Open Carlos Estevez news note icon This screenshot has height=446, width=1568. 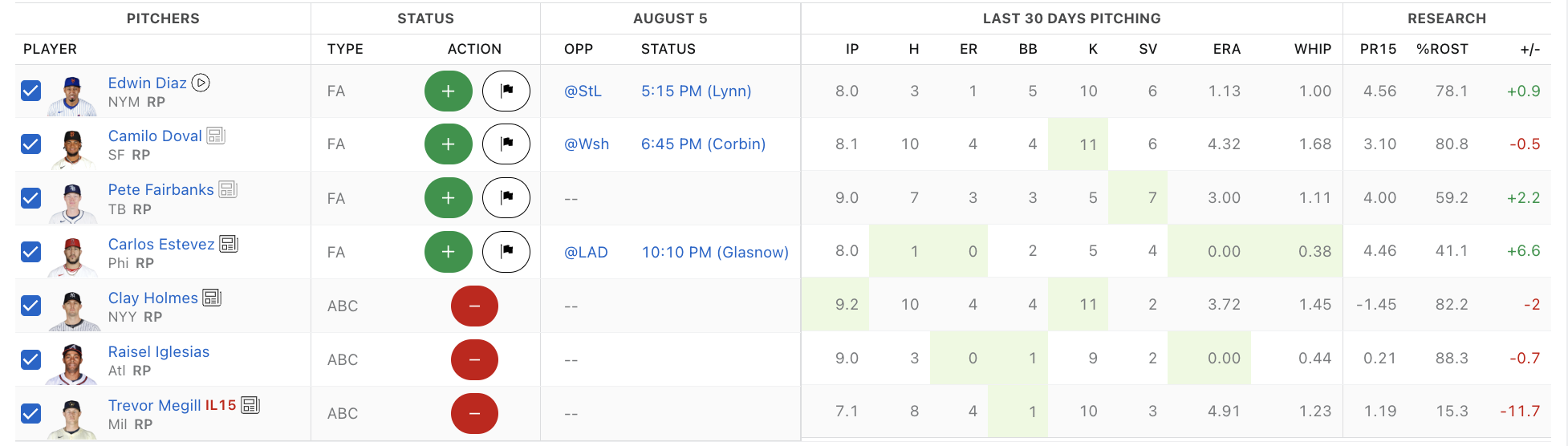click(229, 244)
